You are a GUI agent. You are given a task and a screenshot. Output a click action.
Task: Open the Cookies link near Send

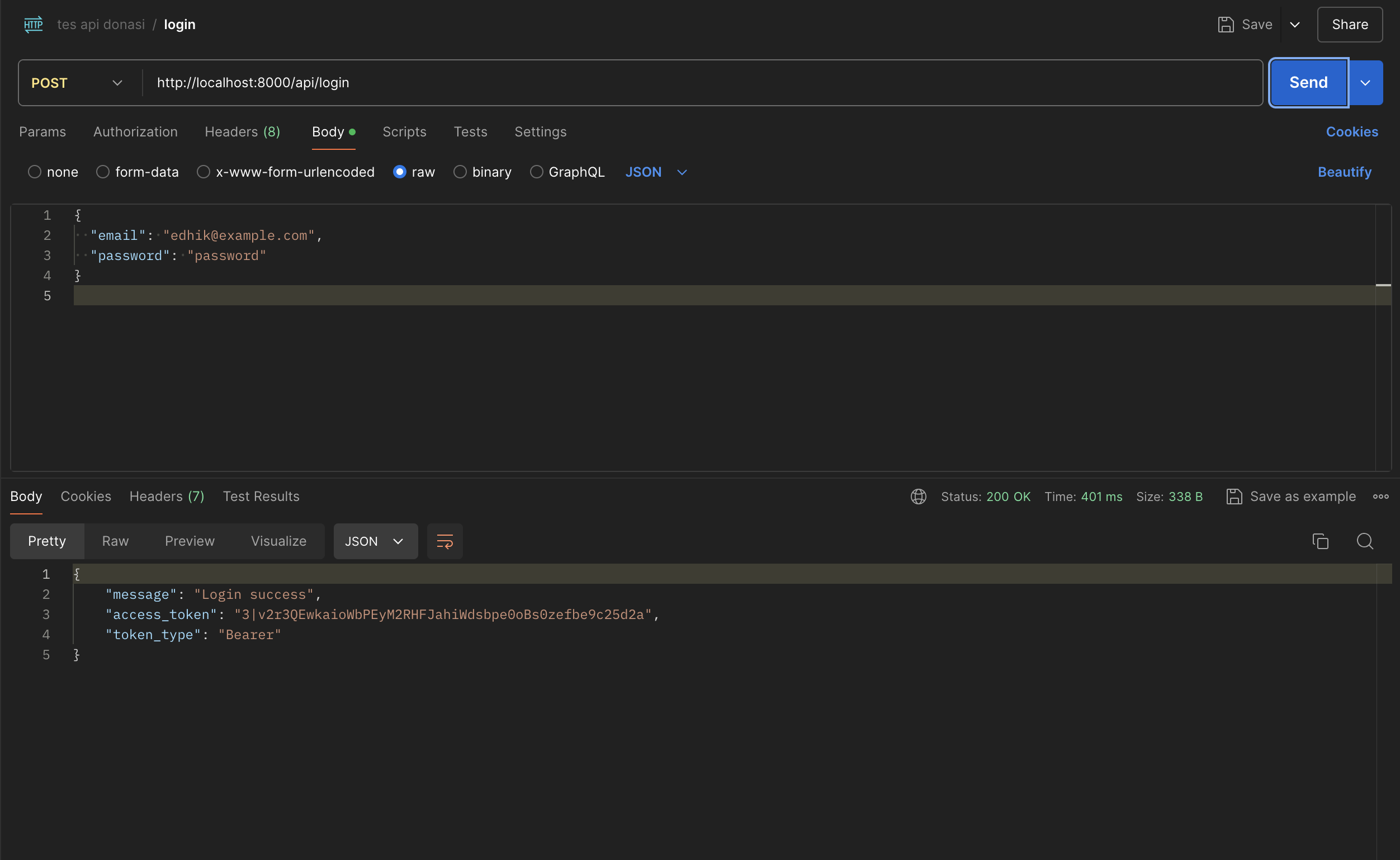[1352, 132]
